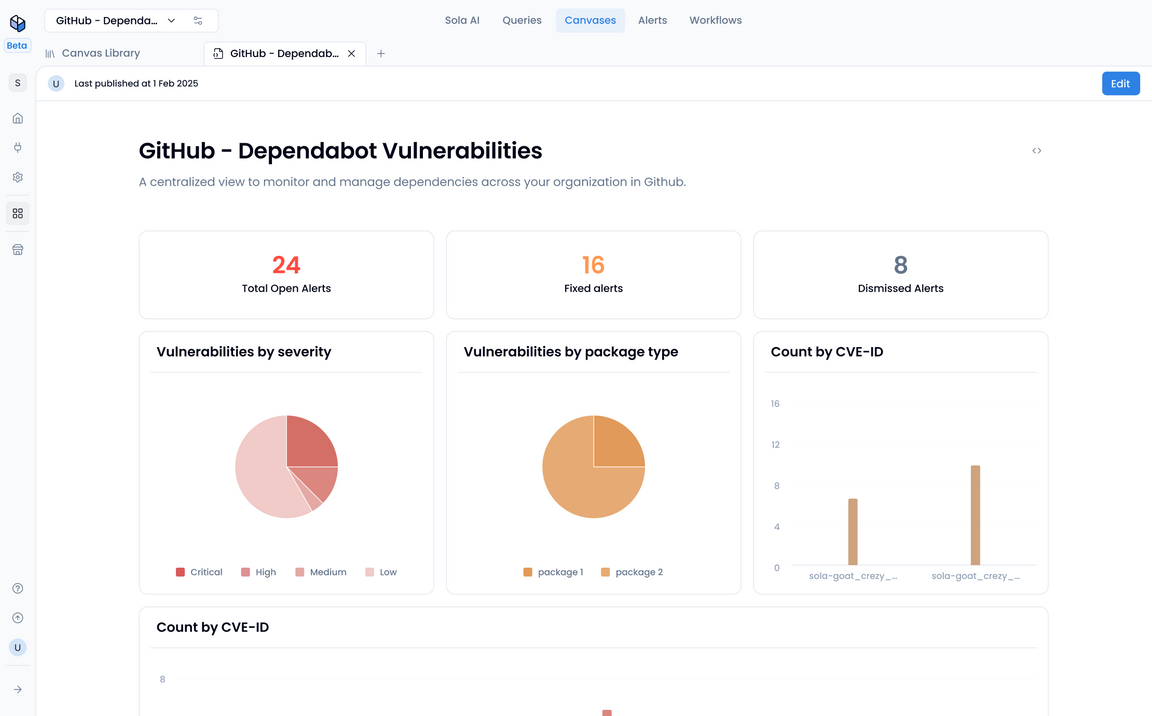Go to Home in sidebar
Screen dimensions: 1152x716
(18, 118)
